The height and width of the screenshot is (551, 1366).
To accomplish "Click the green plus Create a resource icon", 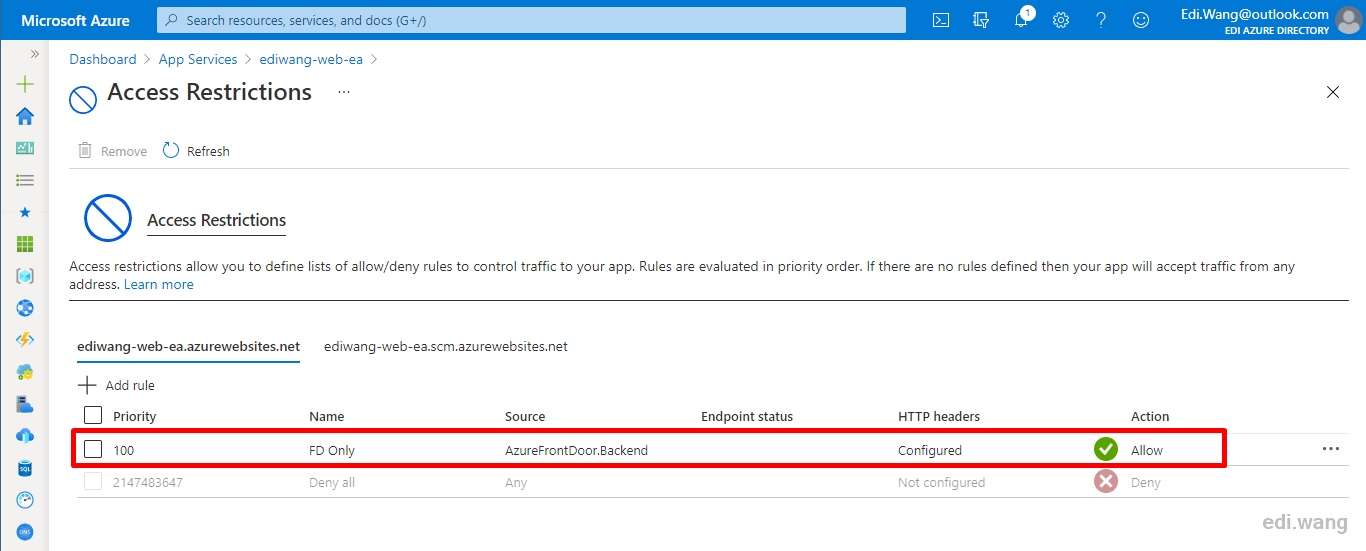I will point(25,84).
